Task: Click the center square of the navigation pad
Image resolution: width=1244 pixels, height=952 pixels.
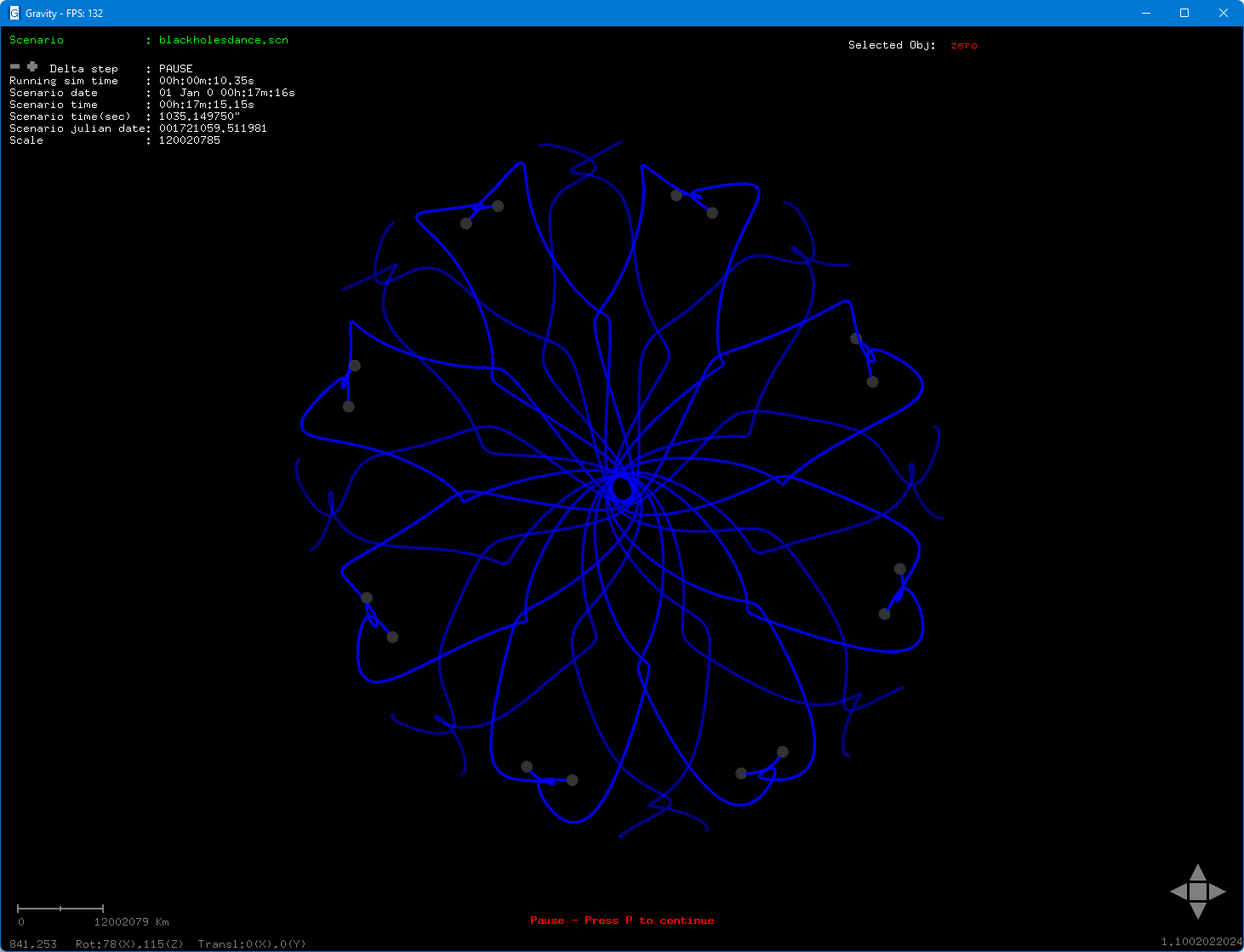Action: [1198, 892]
